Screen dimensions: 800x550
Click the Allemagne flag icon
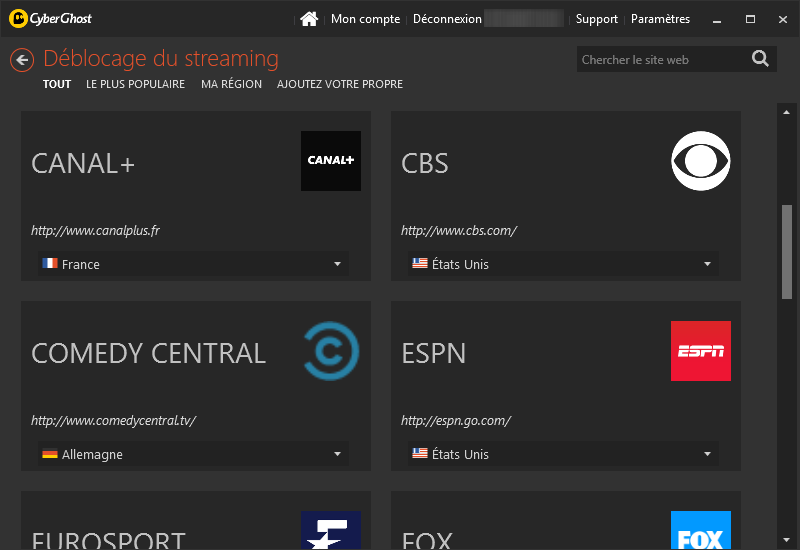coord(49,454)
